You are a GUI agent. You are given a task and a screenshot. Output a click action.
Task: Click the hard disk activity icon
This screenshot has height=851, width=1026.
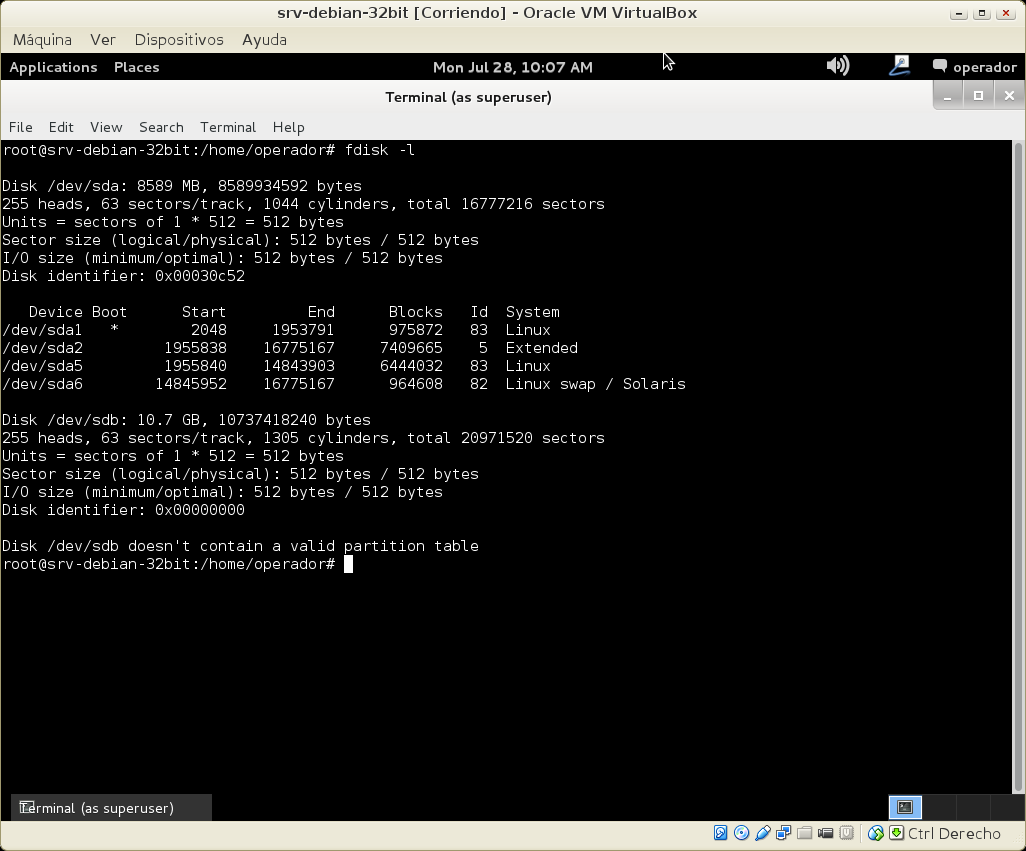[720, 833]
